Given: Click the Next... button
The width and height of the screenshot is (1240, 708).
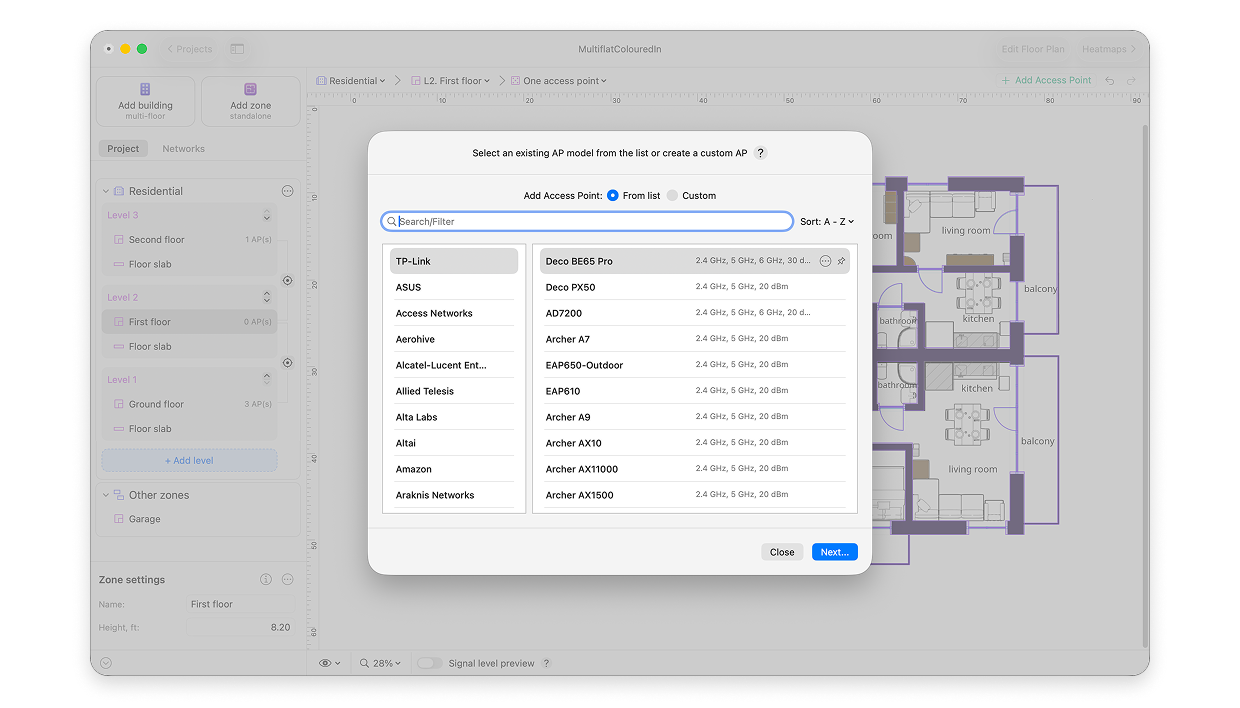Looking at the screenshot, I should click(x=835, y=552).
